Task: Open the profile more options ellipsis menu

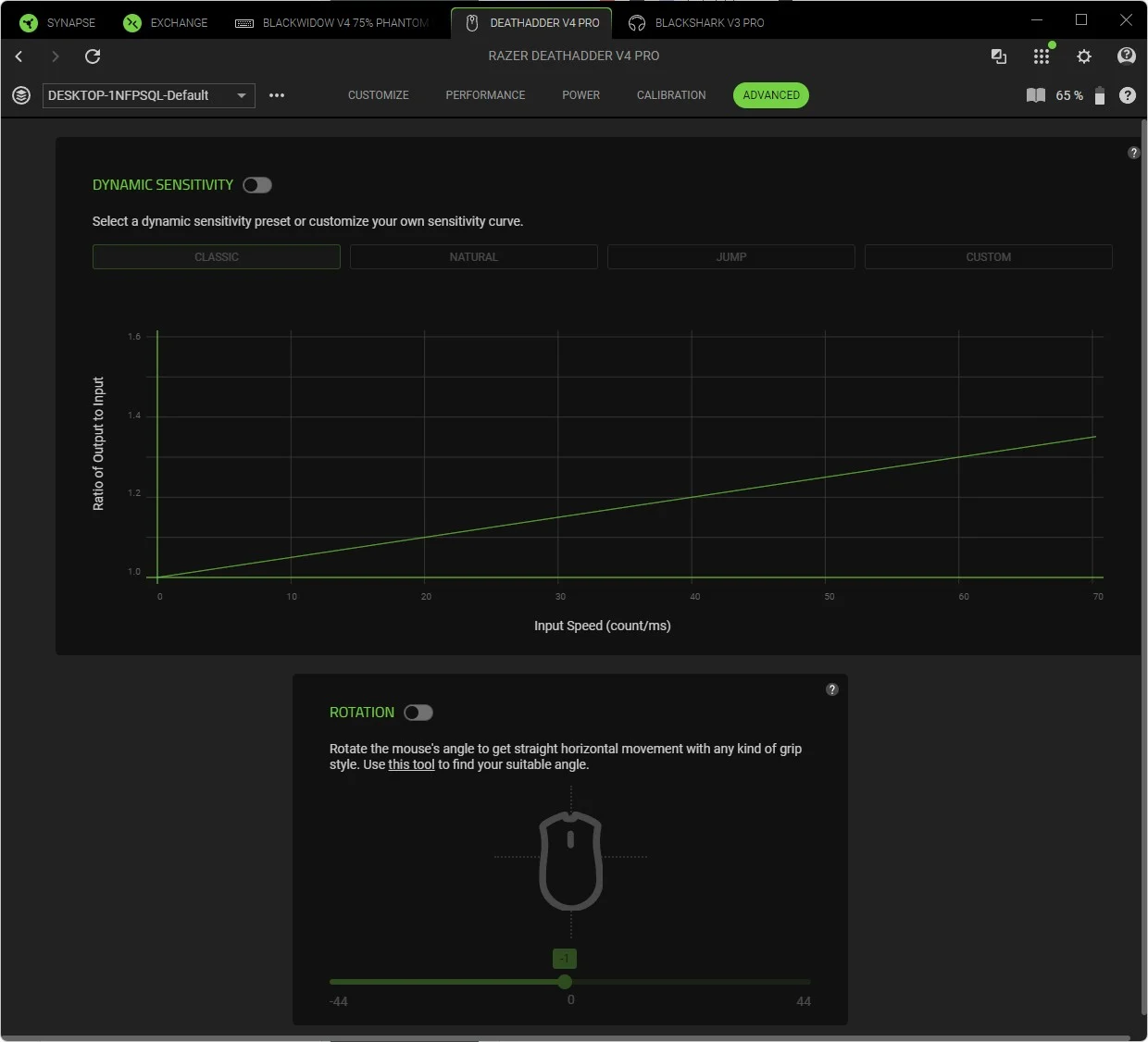Action: [277, 95]
